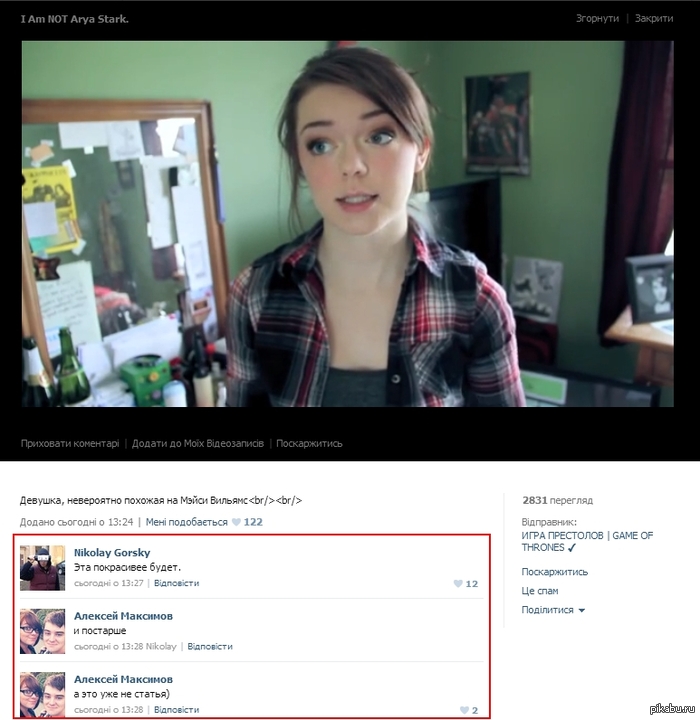Click 'Поскаржитись' below the video player
This screenshot has width=700, height=720.
tap(310, 443)
